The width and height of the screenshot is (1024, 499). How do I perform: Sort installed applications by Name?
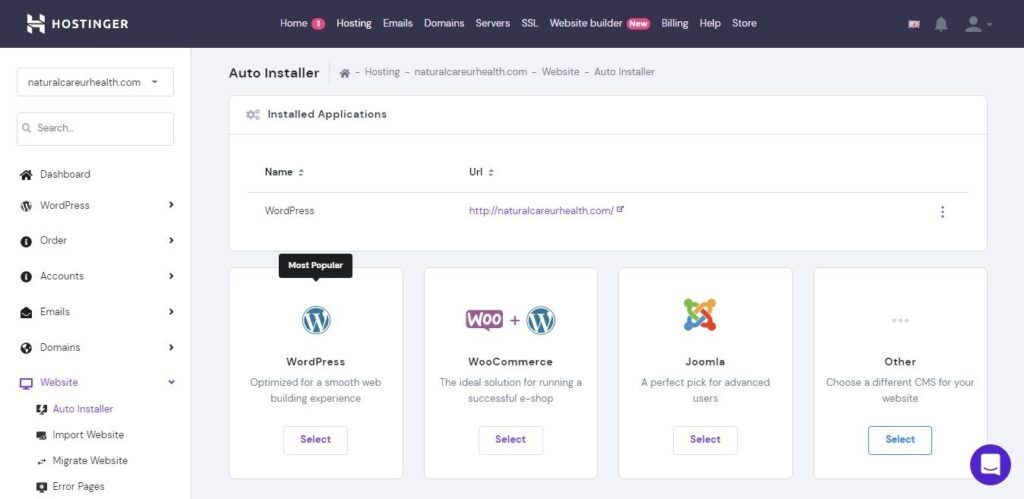pyautogui.click(x=284, y=172)
